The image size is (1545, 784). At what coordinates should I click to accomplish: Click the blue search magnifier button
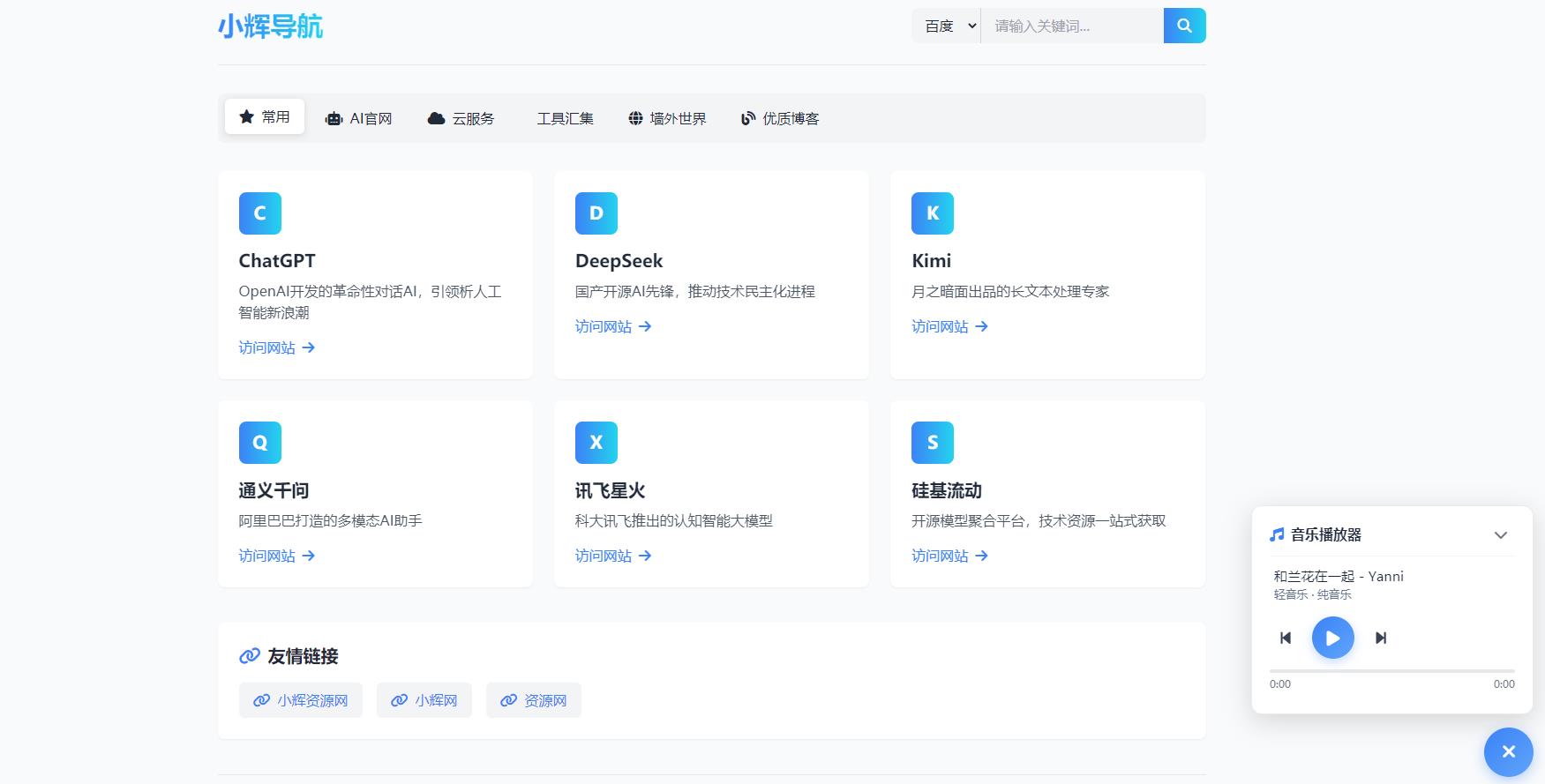click(1184, 26)
